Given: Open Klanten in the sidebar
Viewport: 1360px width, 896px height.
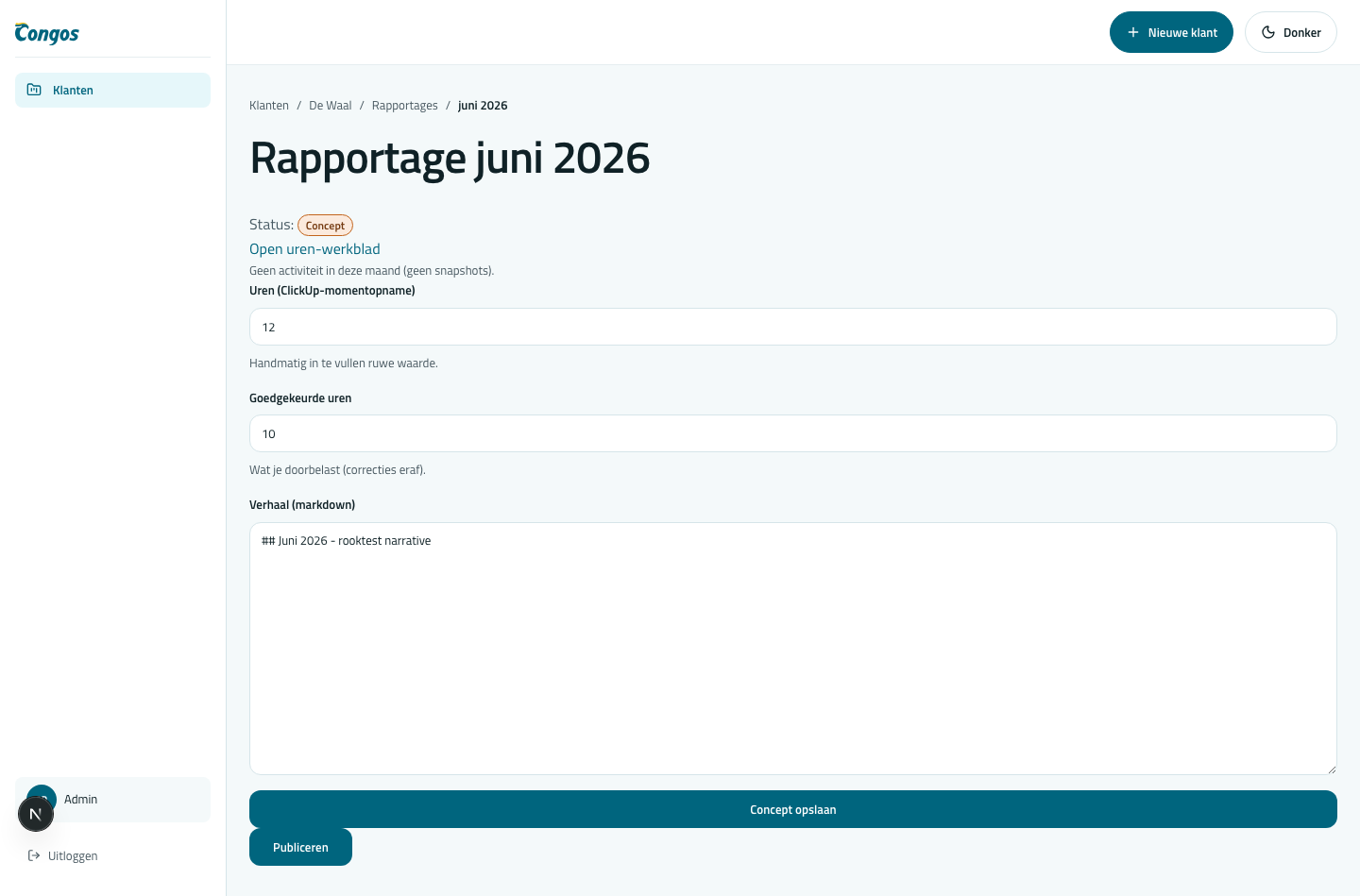Looking at the screenshot, I should tap(112, 90).
